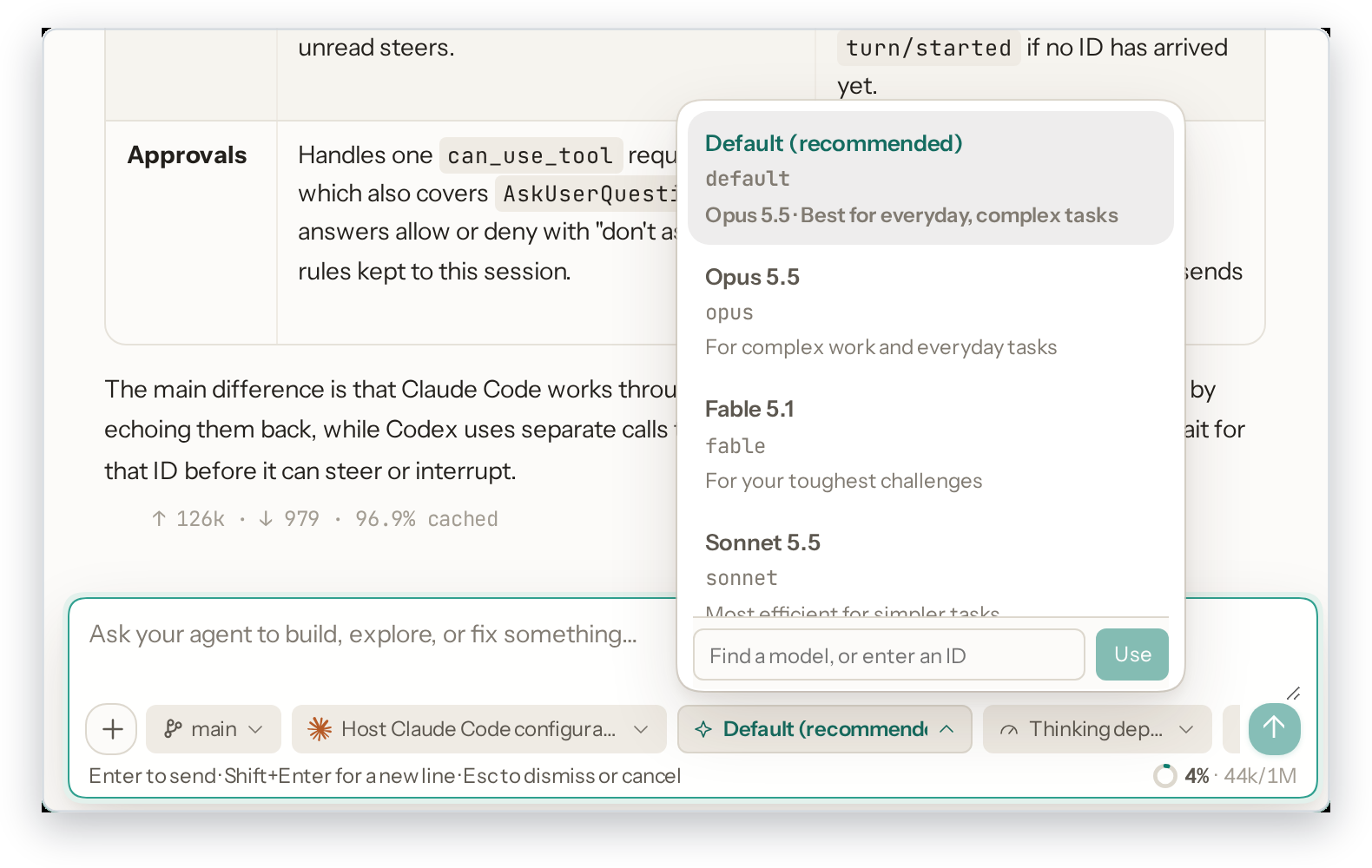The width and height of the screenshot is (1372, 868).
Task: Click the 979 output token stat
Action: (x=289, y=519)
